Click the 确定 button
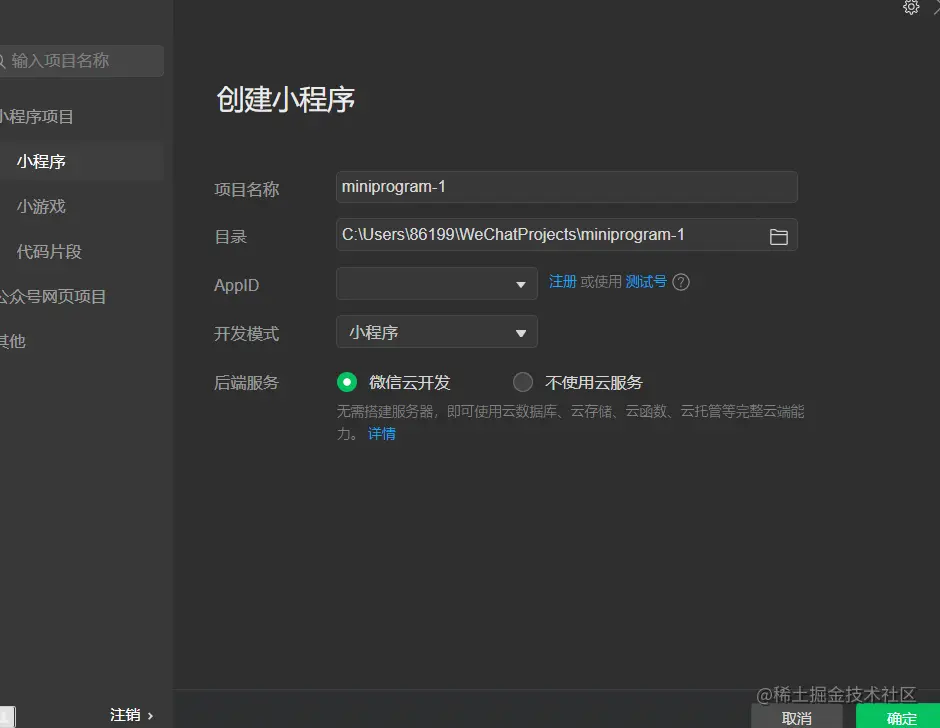This screenshot has height=728, width=940. (899, 717)
